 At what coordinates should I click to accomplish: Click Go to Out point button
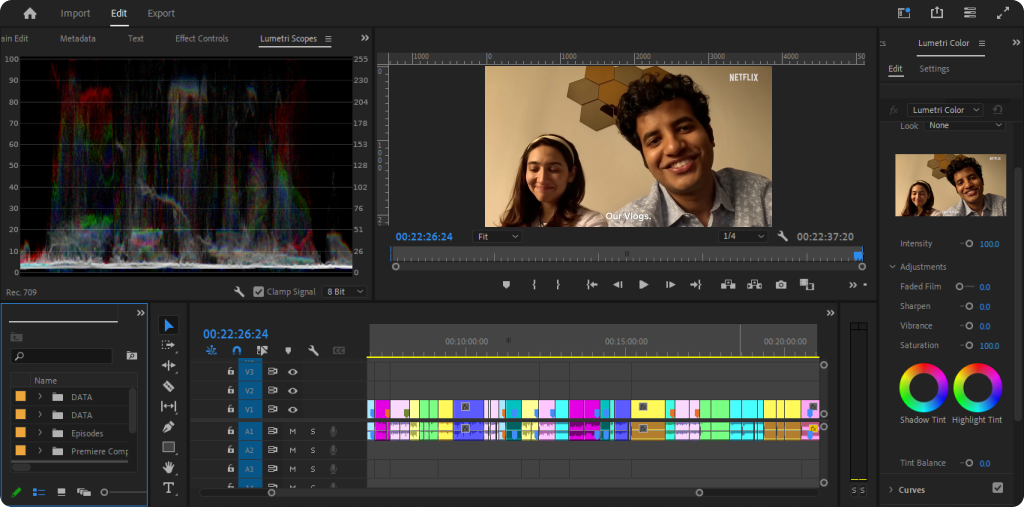pyautogui.click(x=696, y=284)
